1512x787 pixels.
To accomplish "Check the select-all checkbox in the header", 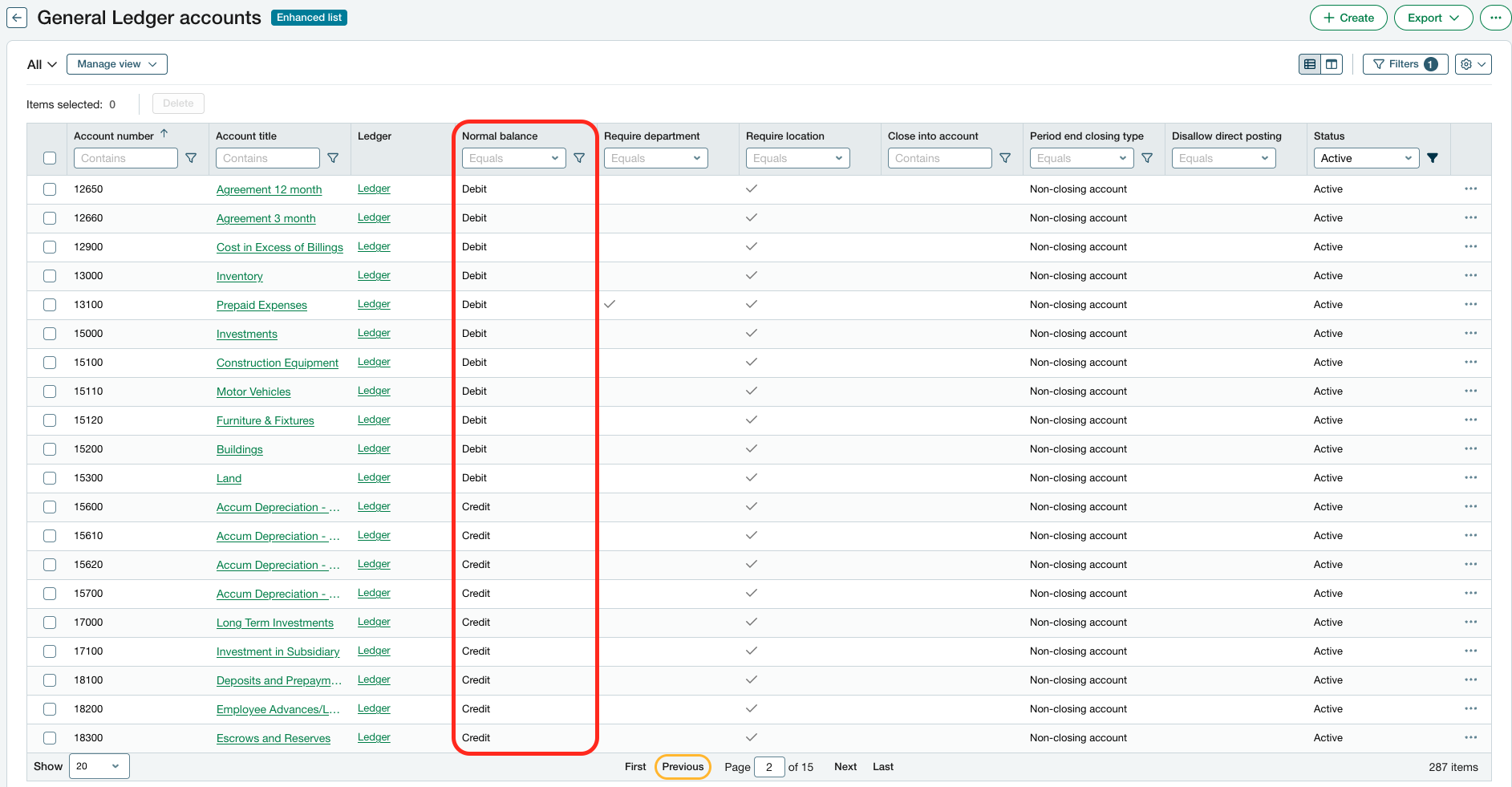I will point(50,158).
